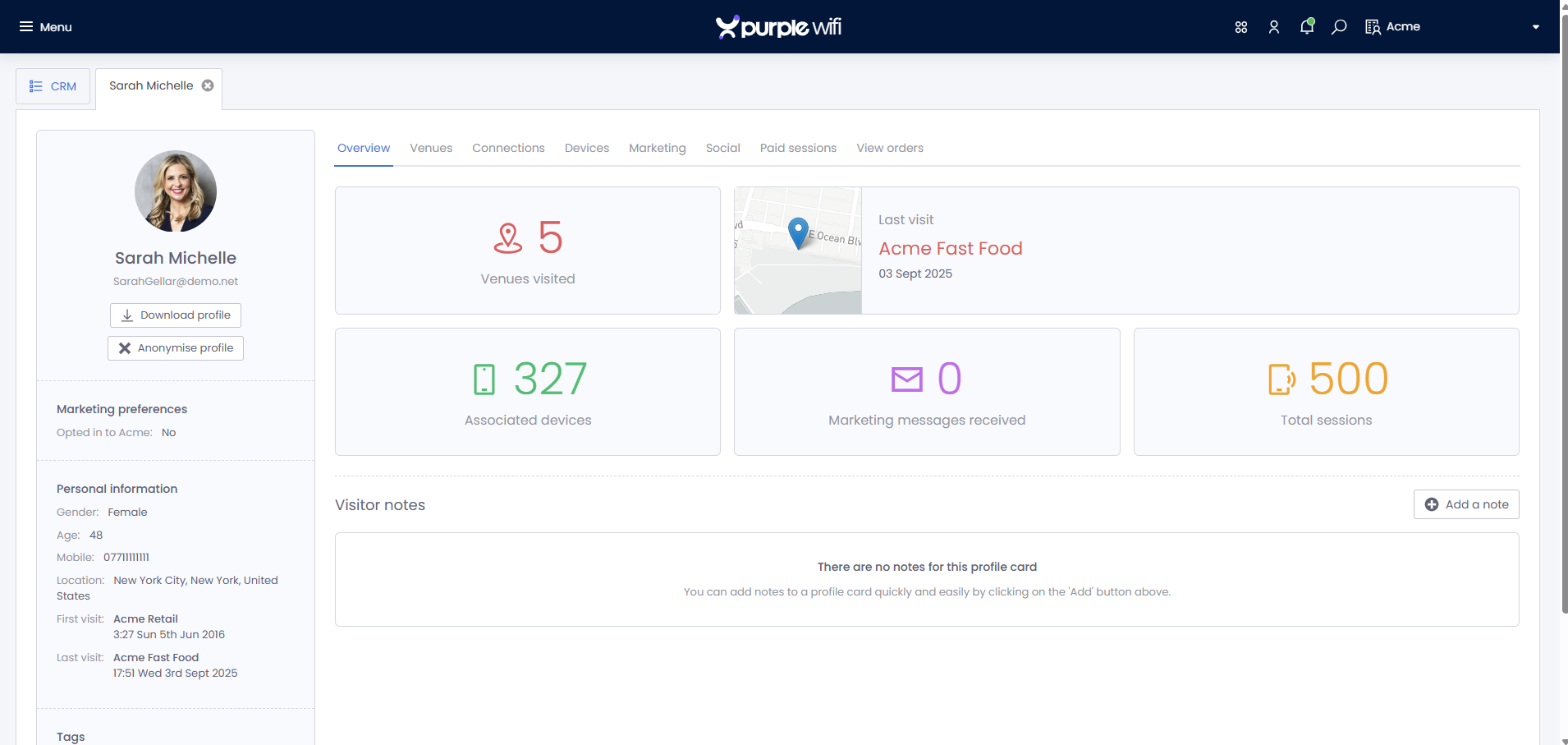
Task: Switch to the Venues tab
Action: tap(431, 148)
